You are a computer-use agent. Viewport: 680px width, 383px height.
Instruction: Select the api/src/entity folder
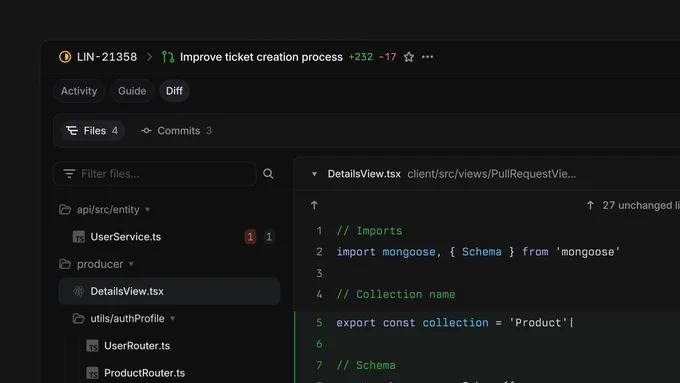tap(108, 210)
